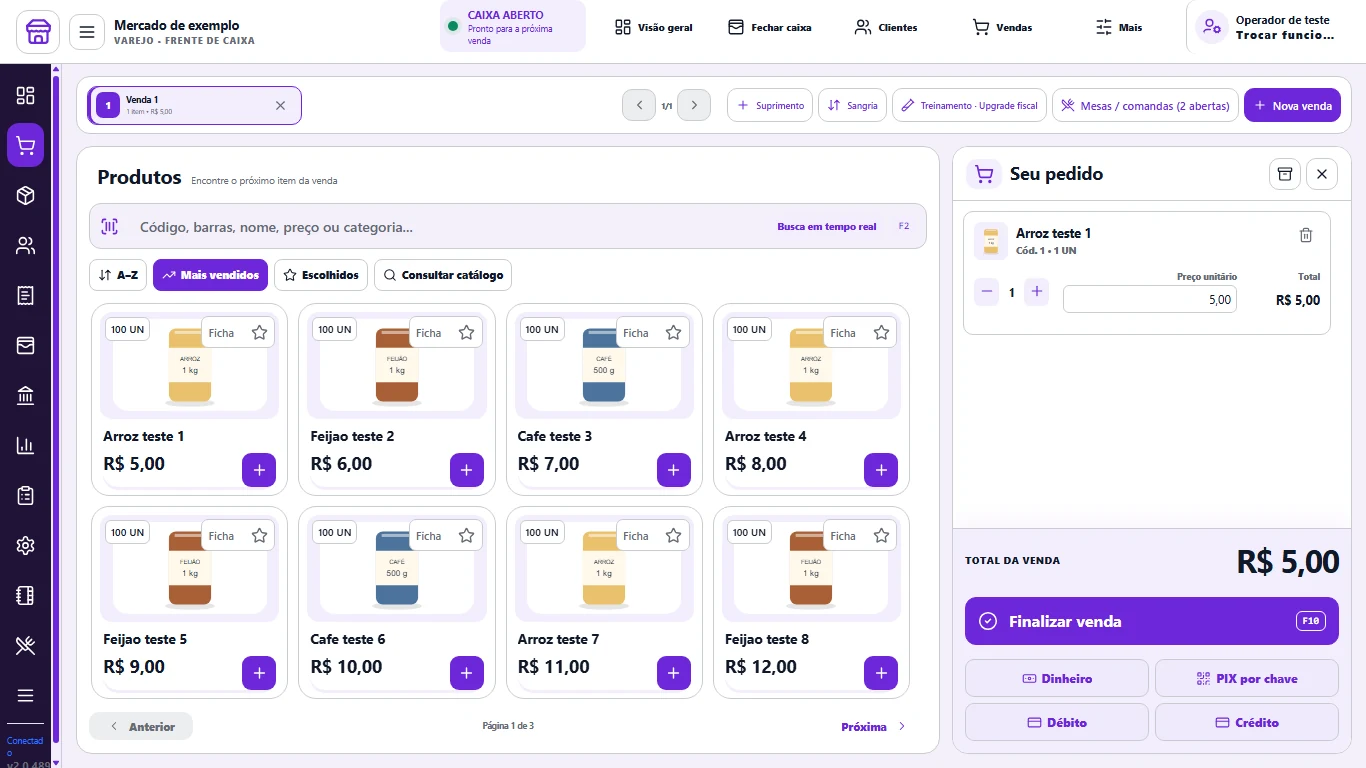Open Ficha for Feijao teste 5

(221, 536)
